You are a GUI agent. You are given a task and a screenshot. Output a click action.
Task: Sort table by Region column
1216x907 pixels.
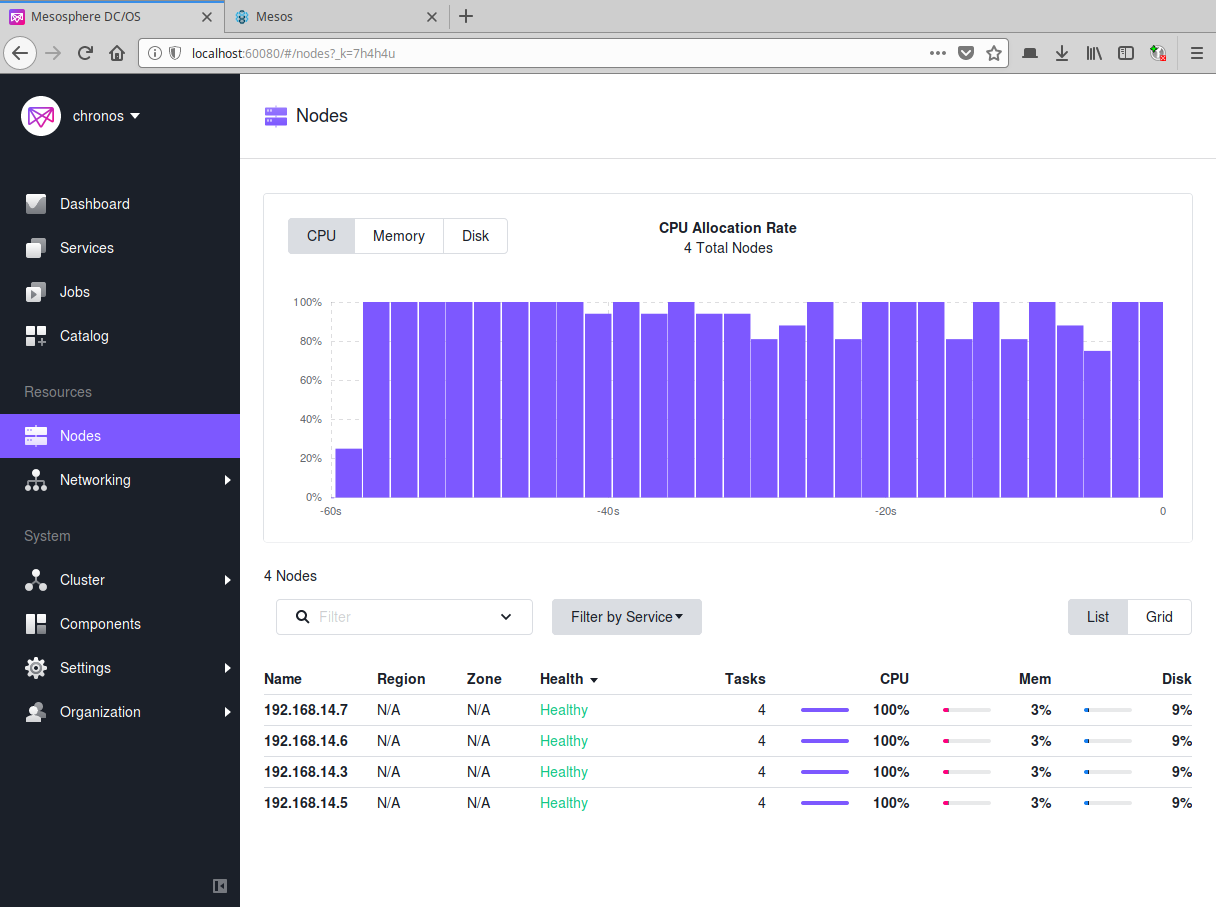coord(401,679)
